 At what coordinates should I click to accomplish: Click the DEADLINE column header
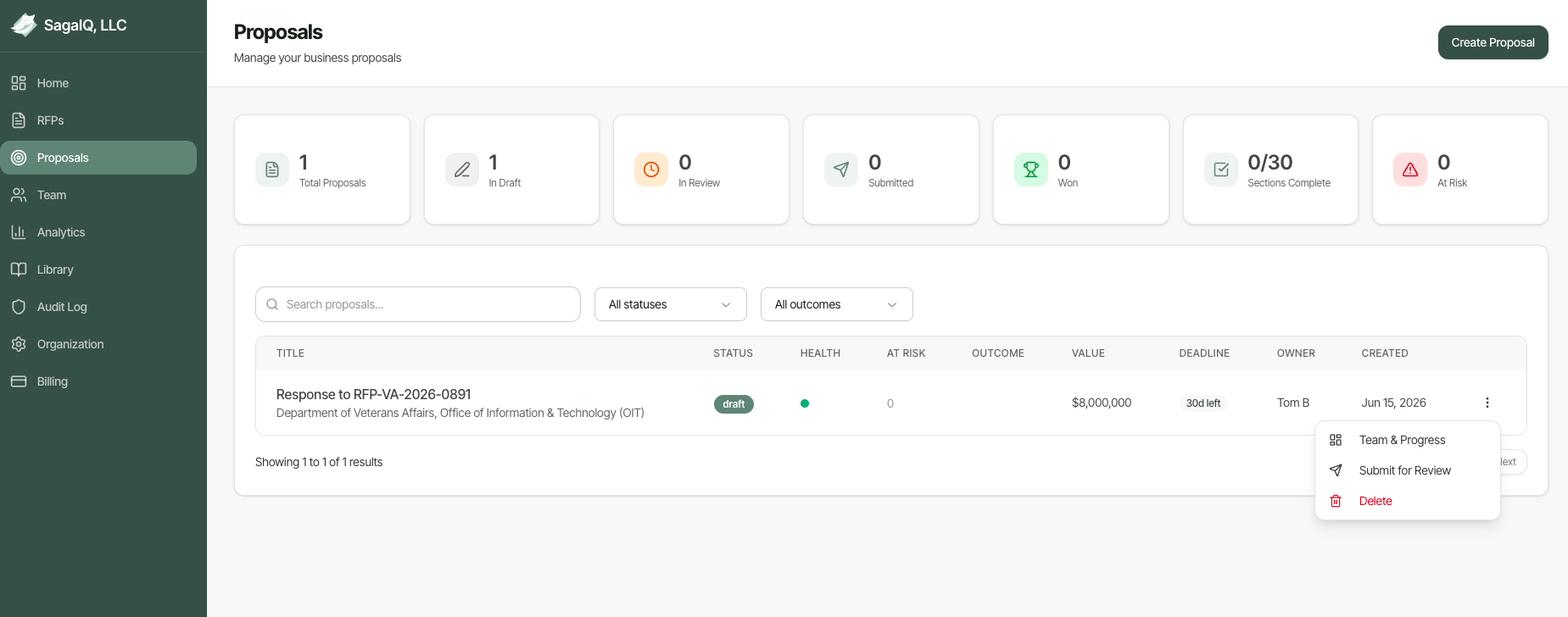click(1204, 353)
